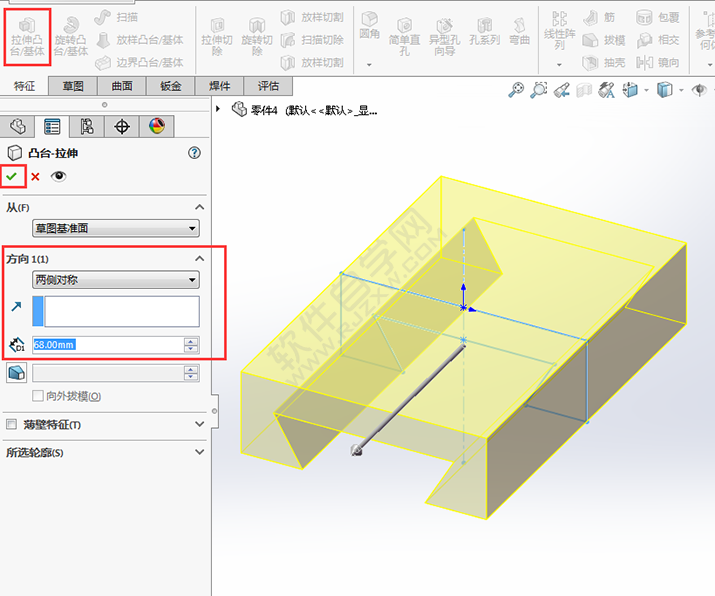
Task: Open the ConfigurationManager tab icon
Action: tap(87, 126)
